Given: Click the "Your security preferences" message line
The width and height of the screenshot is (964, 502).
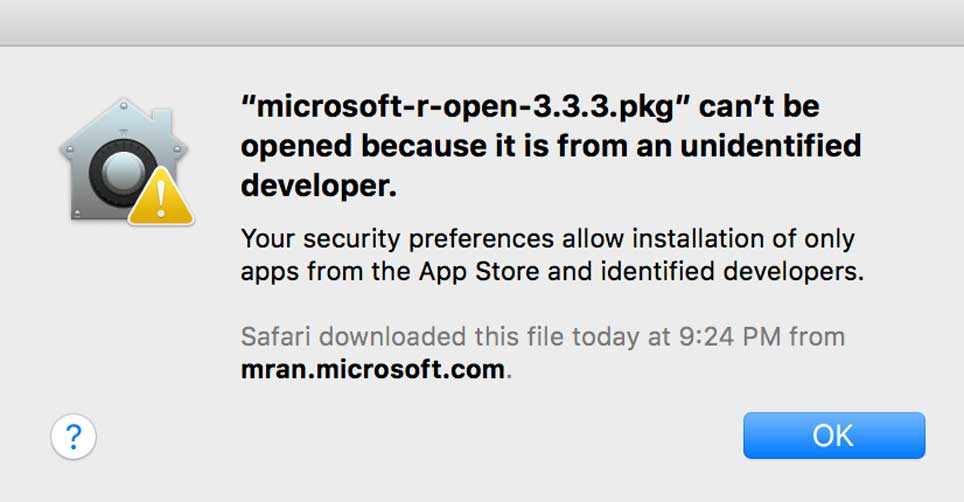Looking at the screenshot, I should (x=548, y=238).
